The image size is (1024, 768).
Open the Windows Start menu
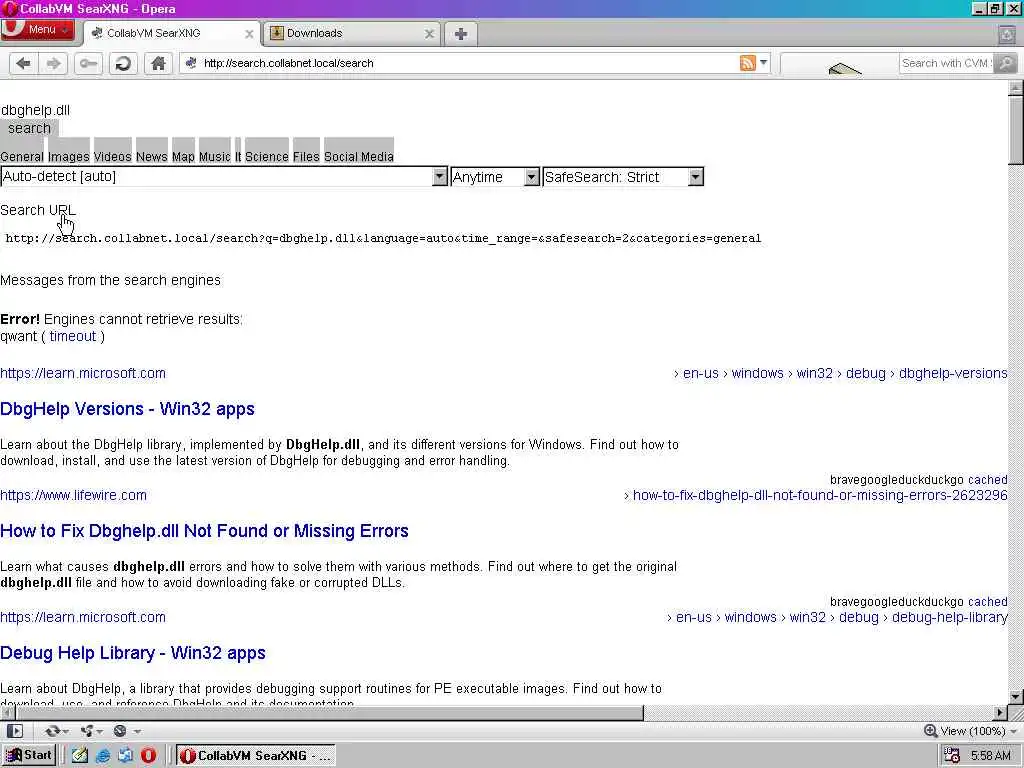coord(29,756)
